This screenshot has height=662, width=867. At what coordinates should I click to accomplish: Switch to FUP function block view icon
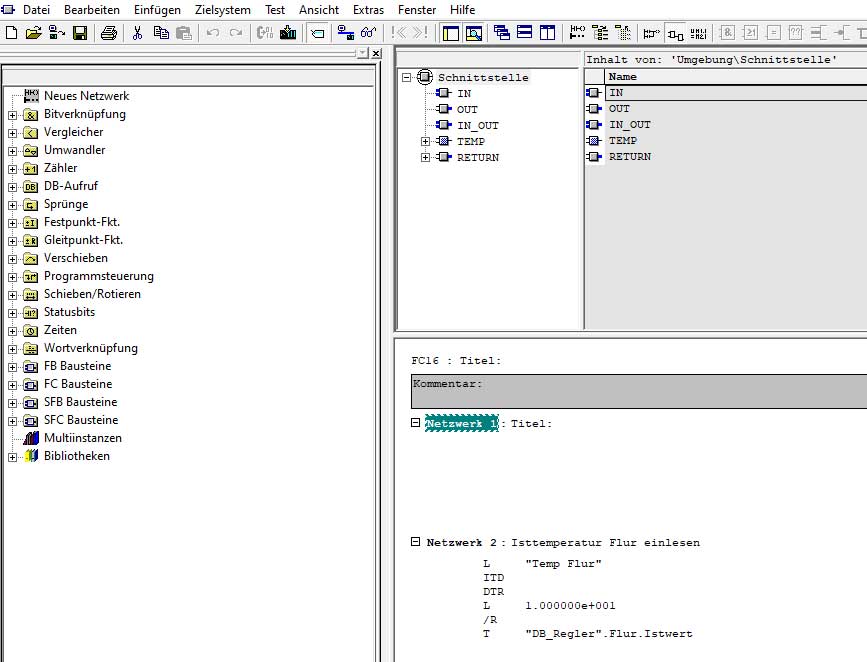coord(675,33)
